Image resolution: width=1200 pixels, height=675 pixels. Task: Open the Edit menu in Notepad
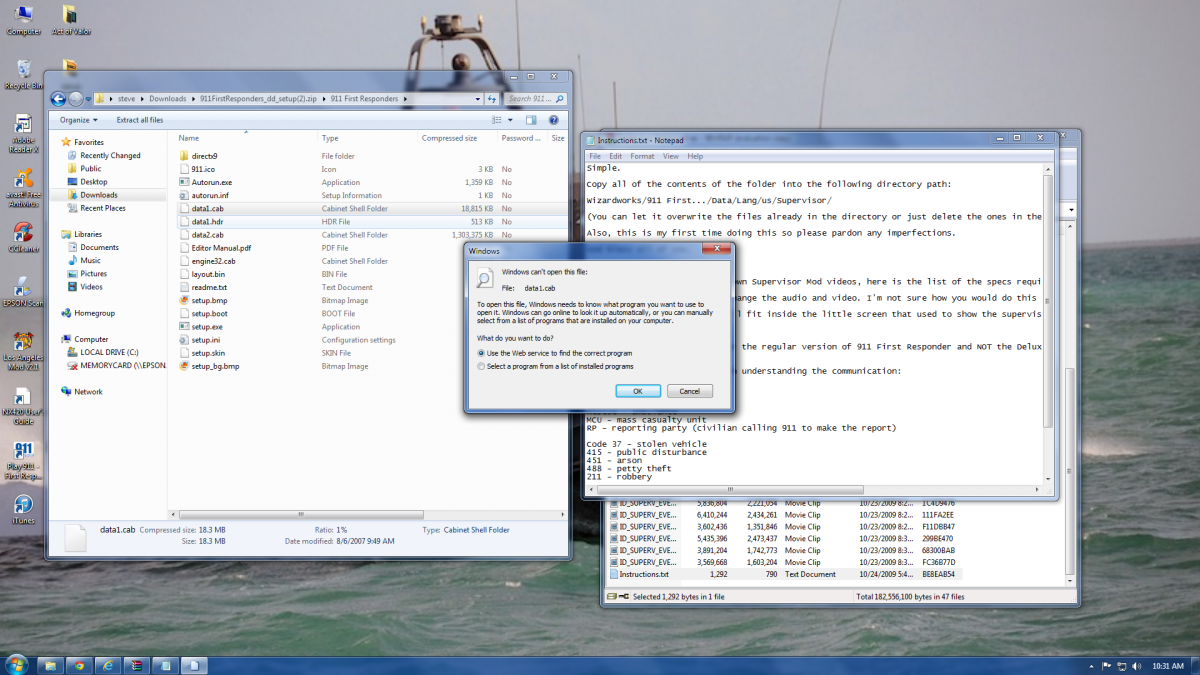pos(615,156)
